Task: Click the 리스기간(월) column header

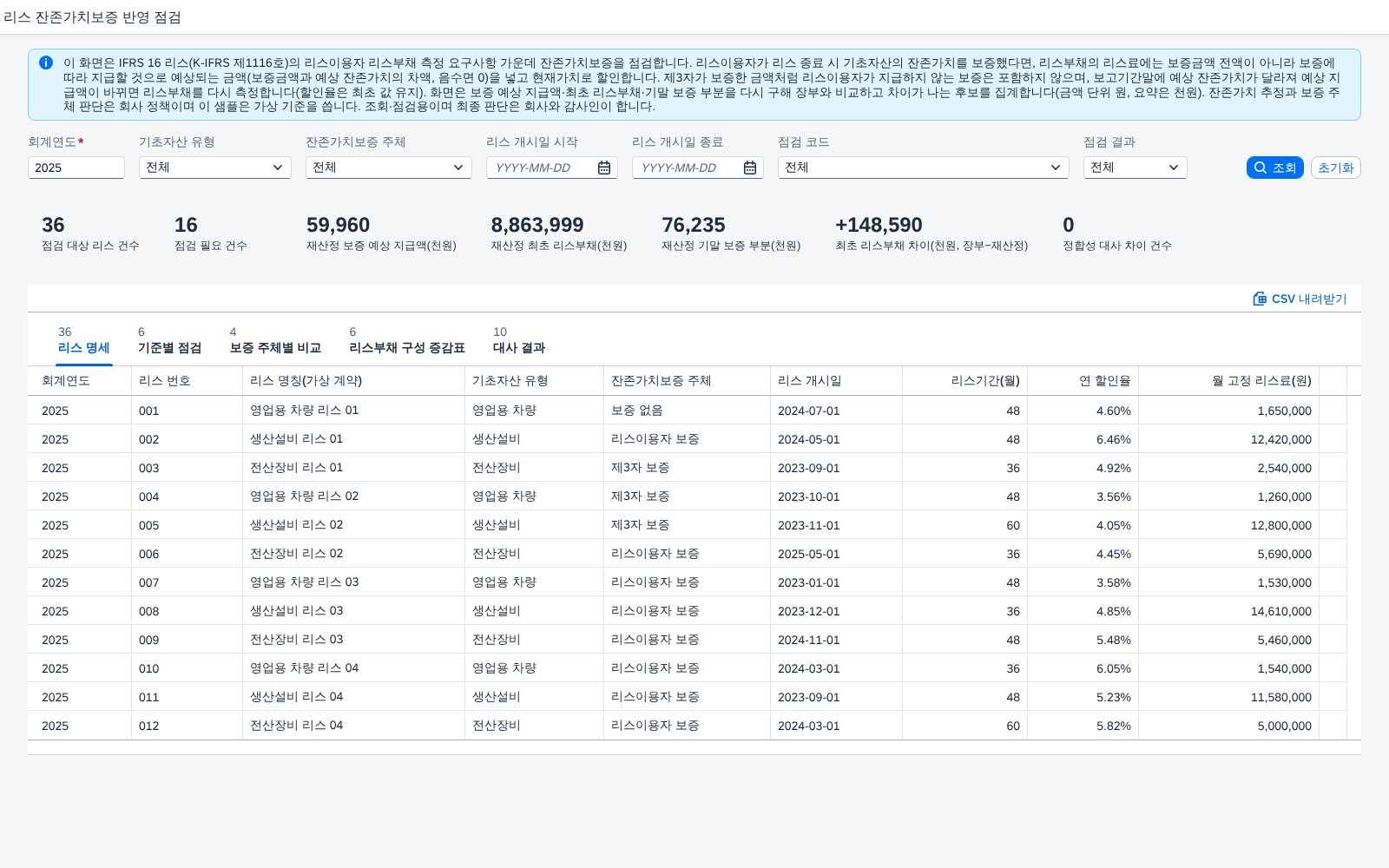Action: click(x=965, y=380)
